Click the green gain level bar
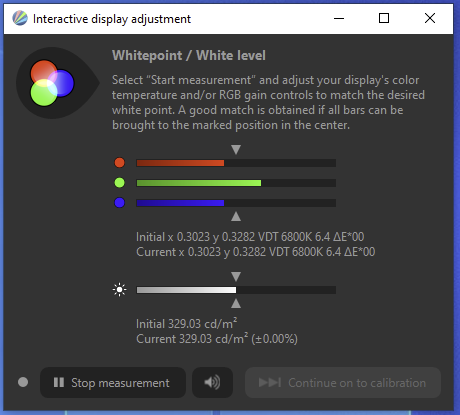This screenshot has width=460, height=415. click(236, 183)
